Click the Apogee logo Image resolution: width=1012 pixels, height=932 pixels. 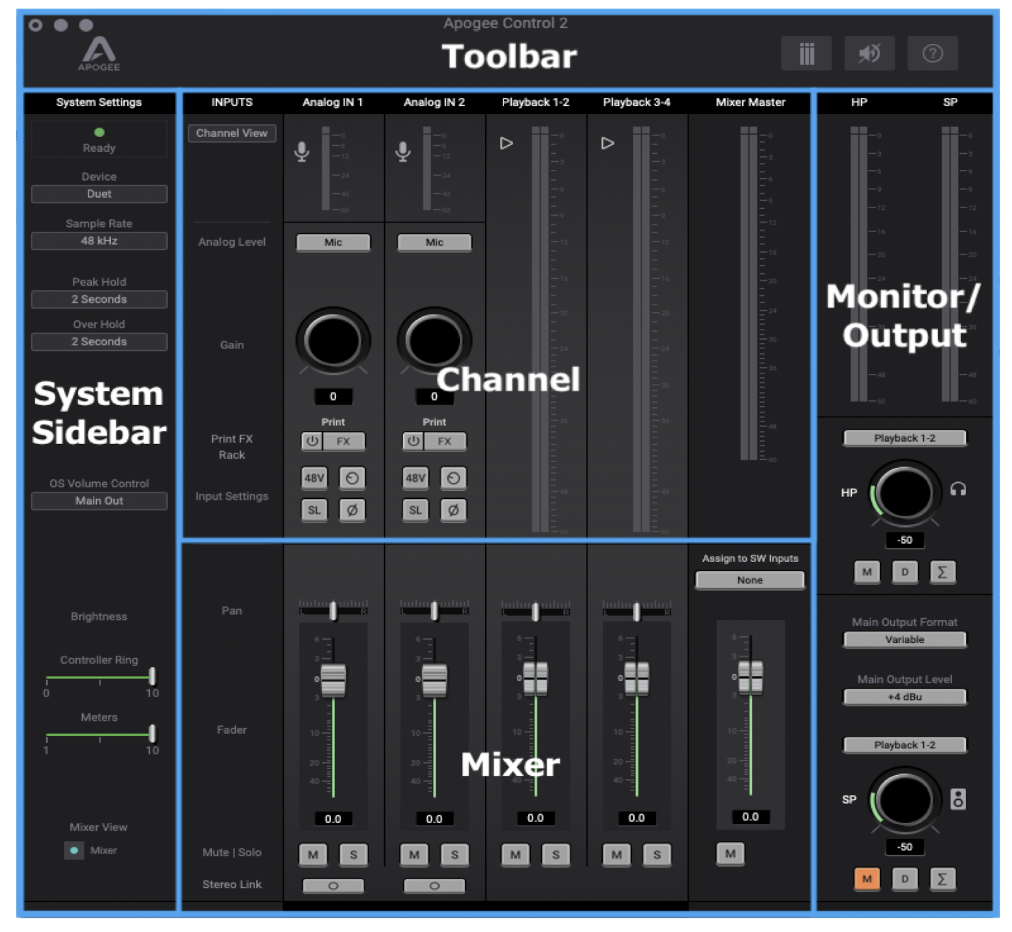[x=99, y=54]
